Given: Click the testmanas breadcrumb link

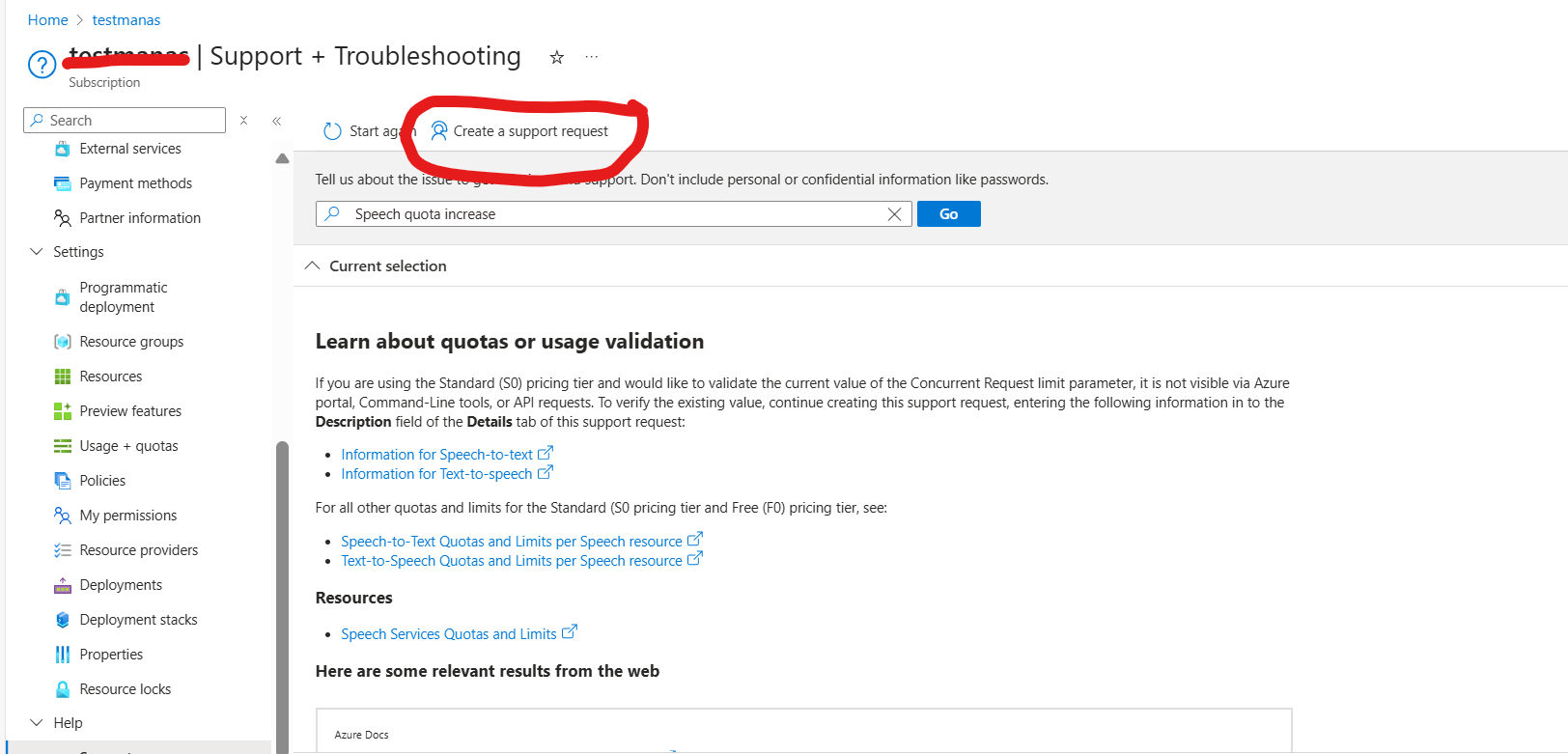Looking at the screenshot, I should coord(126,20).
